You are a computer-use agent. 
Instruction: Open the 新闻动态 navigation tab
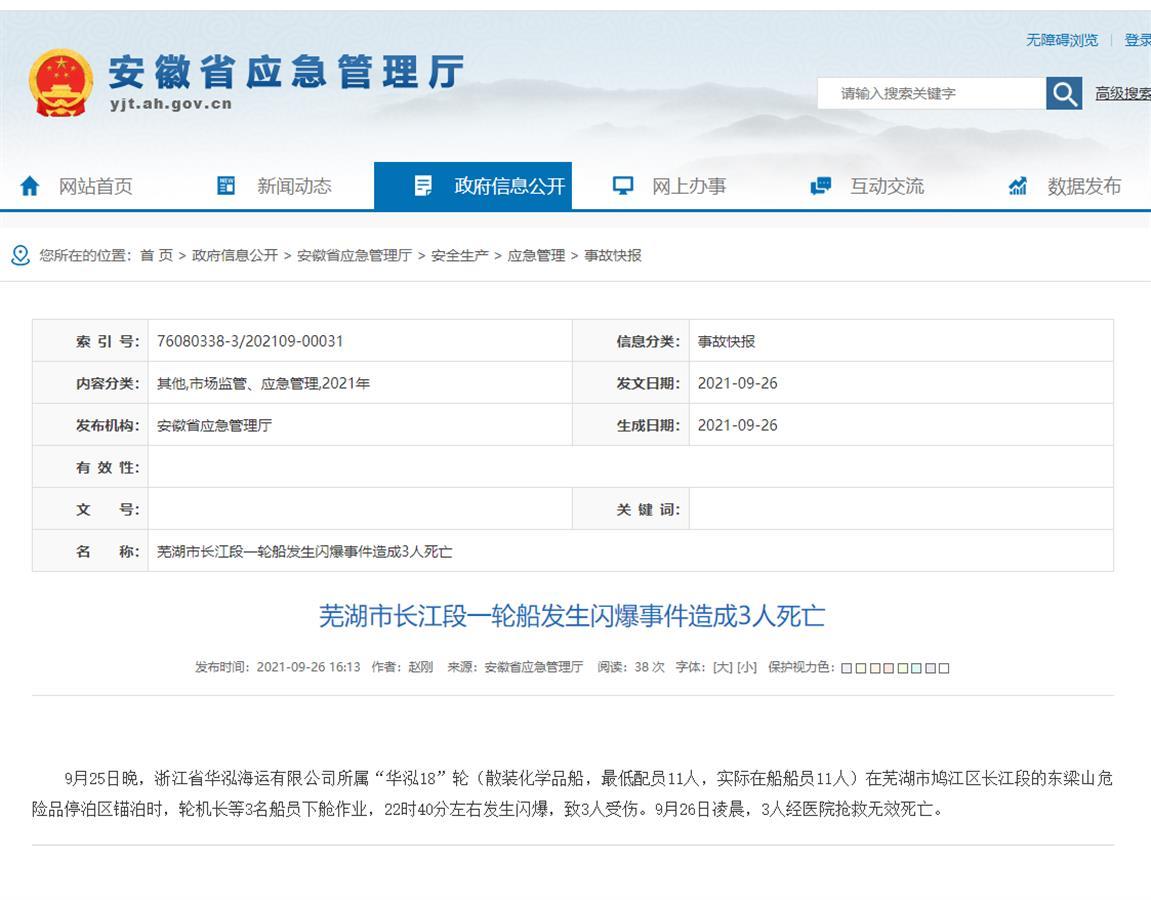294,186
